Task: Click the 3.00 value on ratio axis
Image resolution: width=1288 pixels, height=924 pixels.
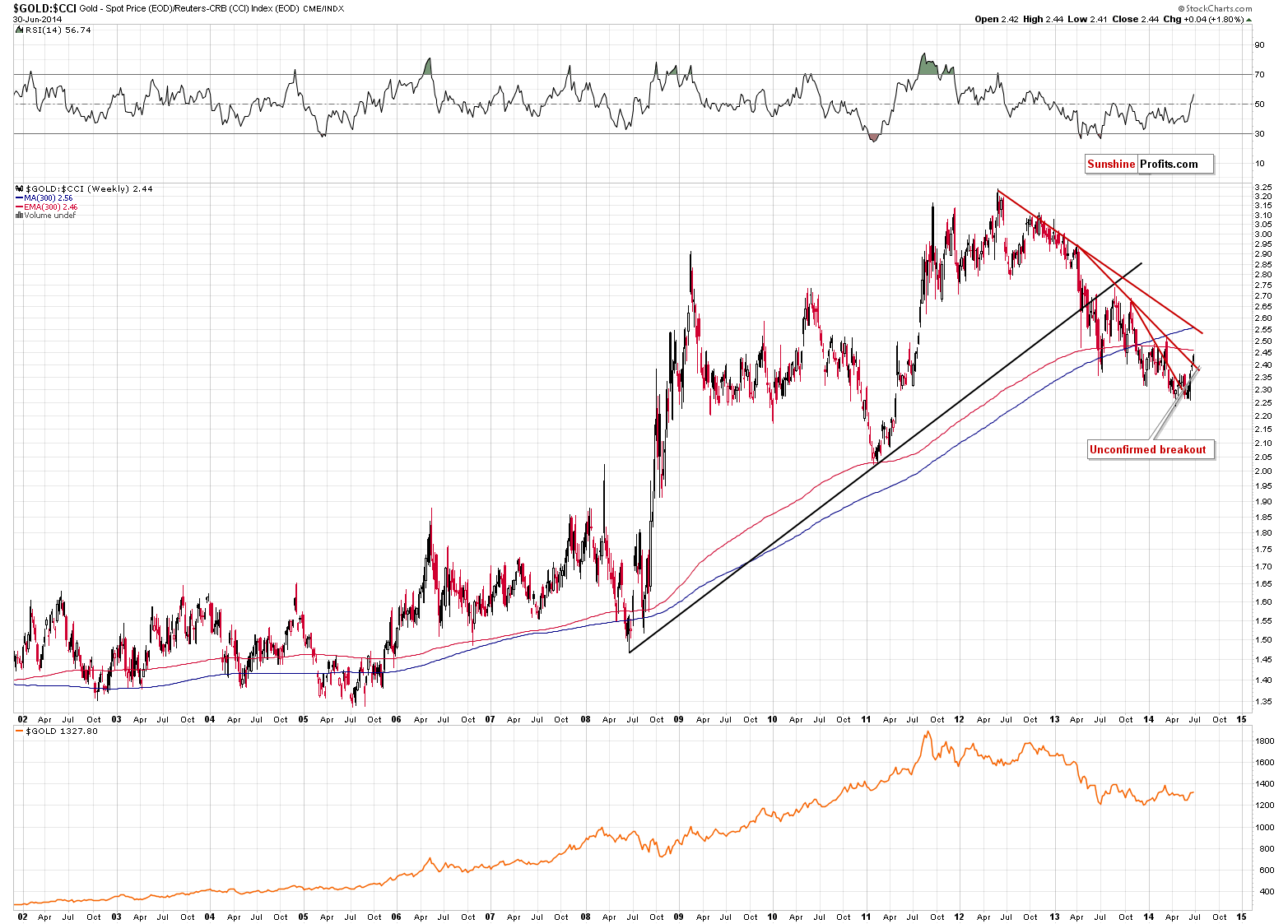Action: 1262,234
